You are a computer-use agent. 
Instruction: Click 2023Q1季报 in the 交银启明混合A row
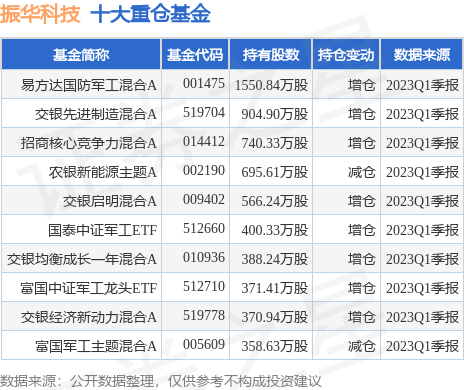pyautogui.click(x=422, y=201)
